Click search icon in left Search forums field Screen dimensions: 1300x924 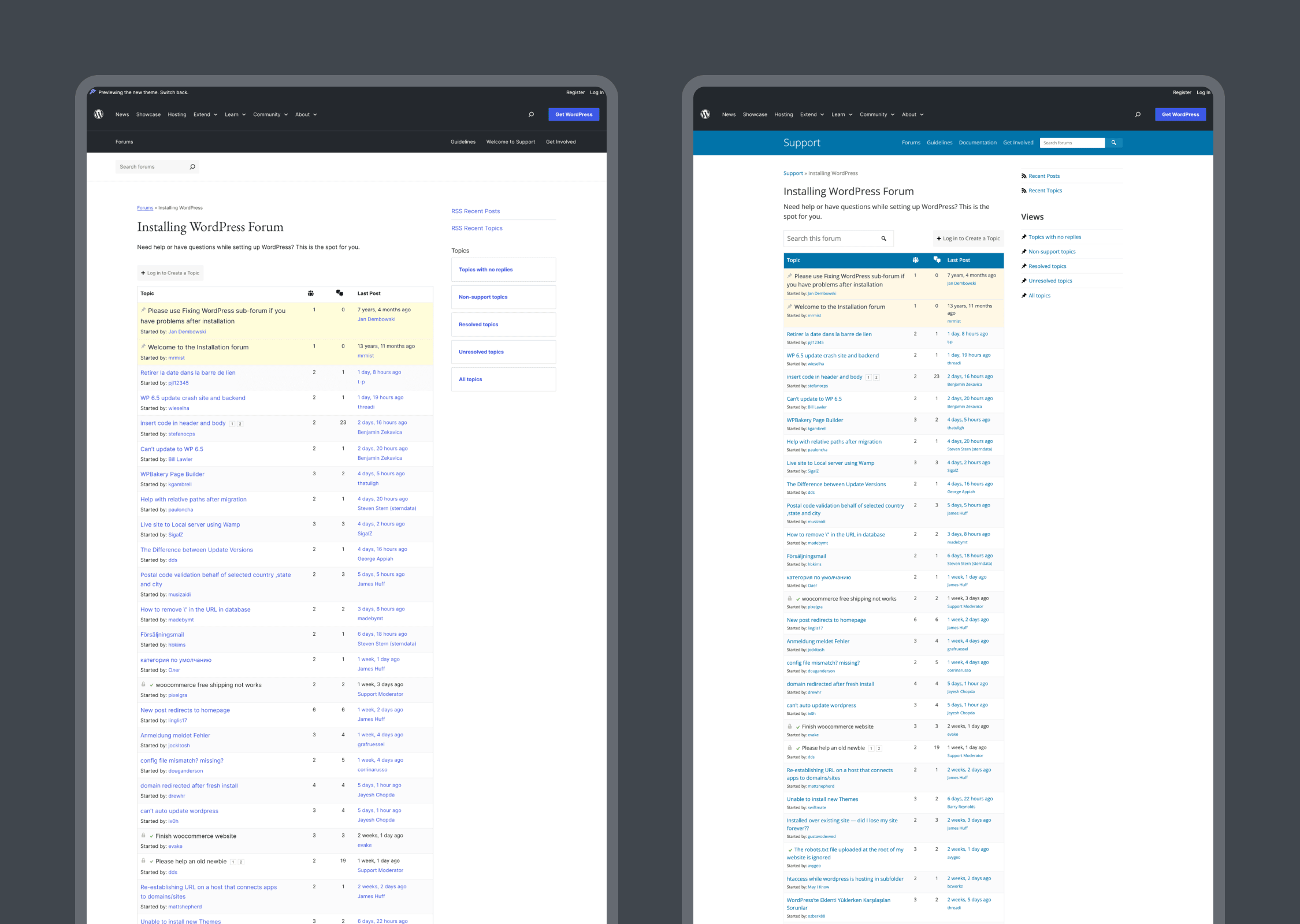192,167
